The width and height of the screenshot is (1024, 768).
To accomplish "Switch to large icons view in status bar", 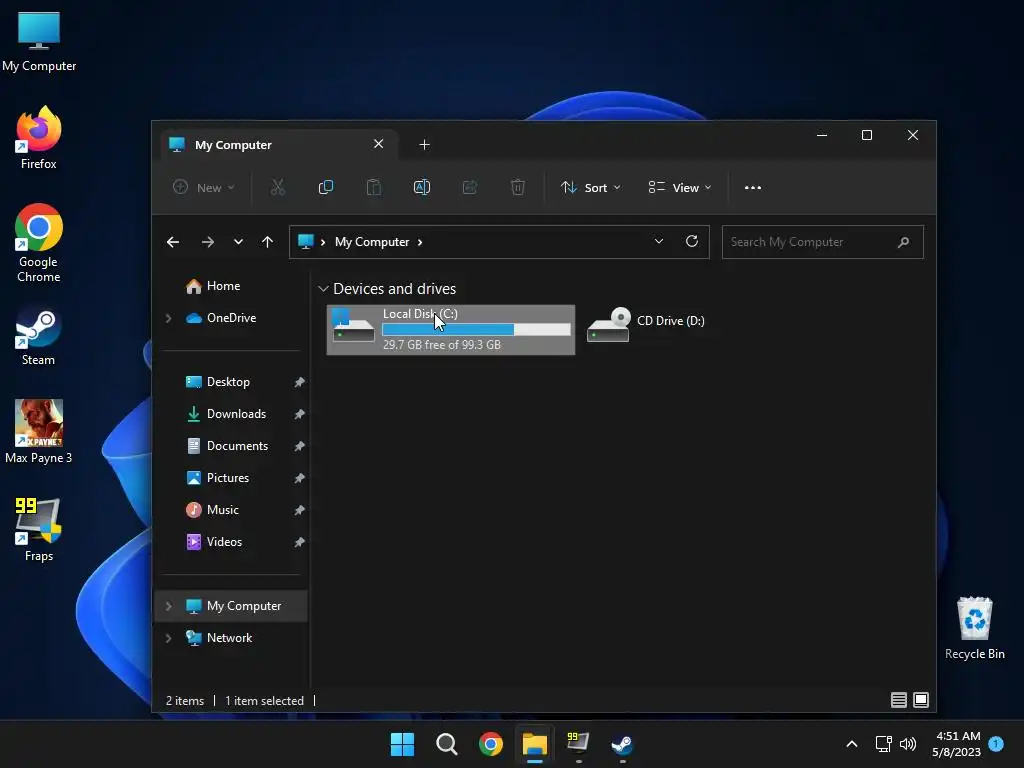I will pos(921,700).
